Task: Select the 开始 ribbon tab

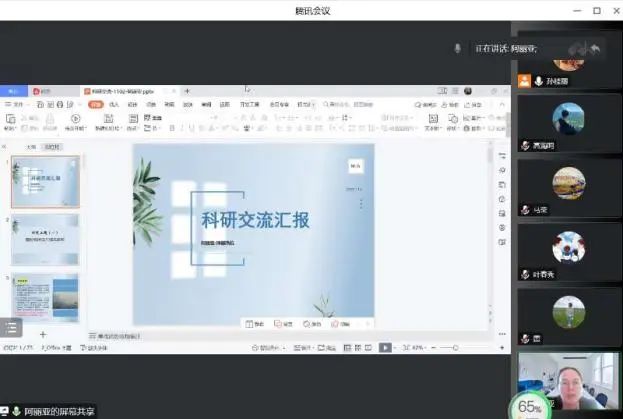Action: 95,104
